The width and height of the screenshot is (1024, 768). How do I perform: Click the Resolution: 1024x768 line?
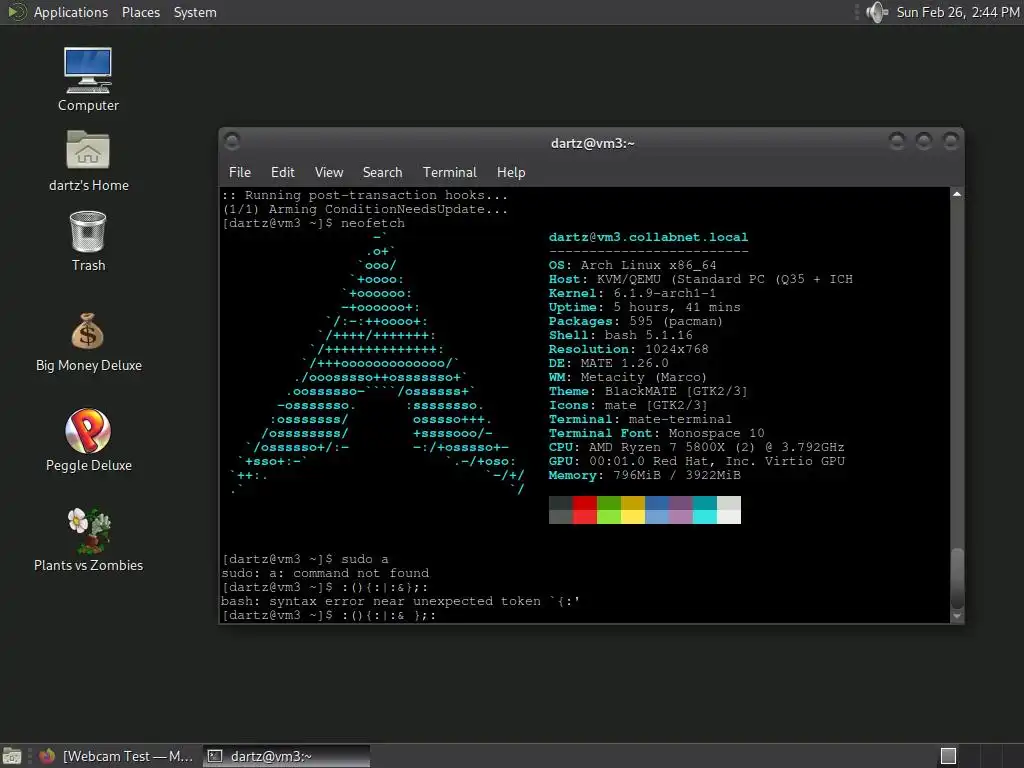pyautogui.click(x=628, y=349)
